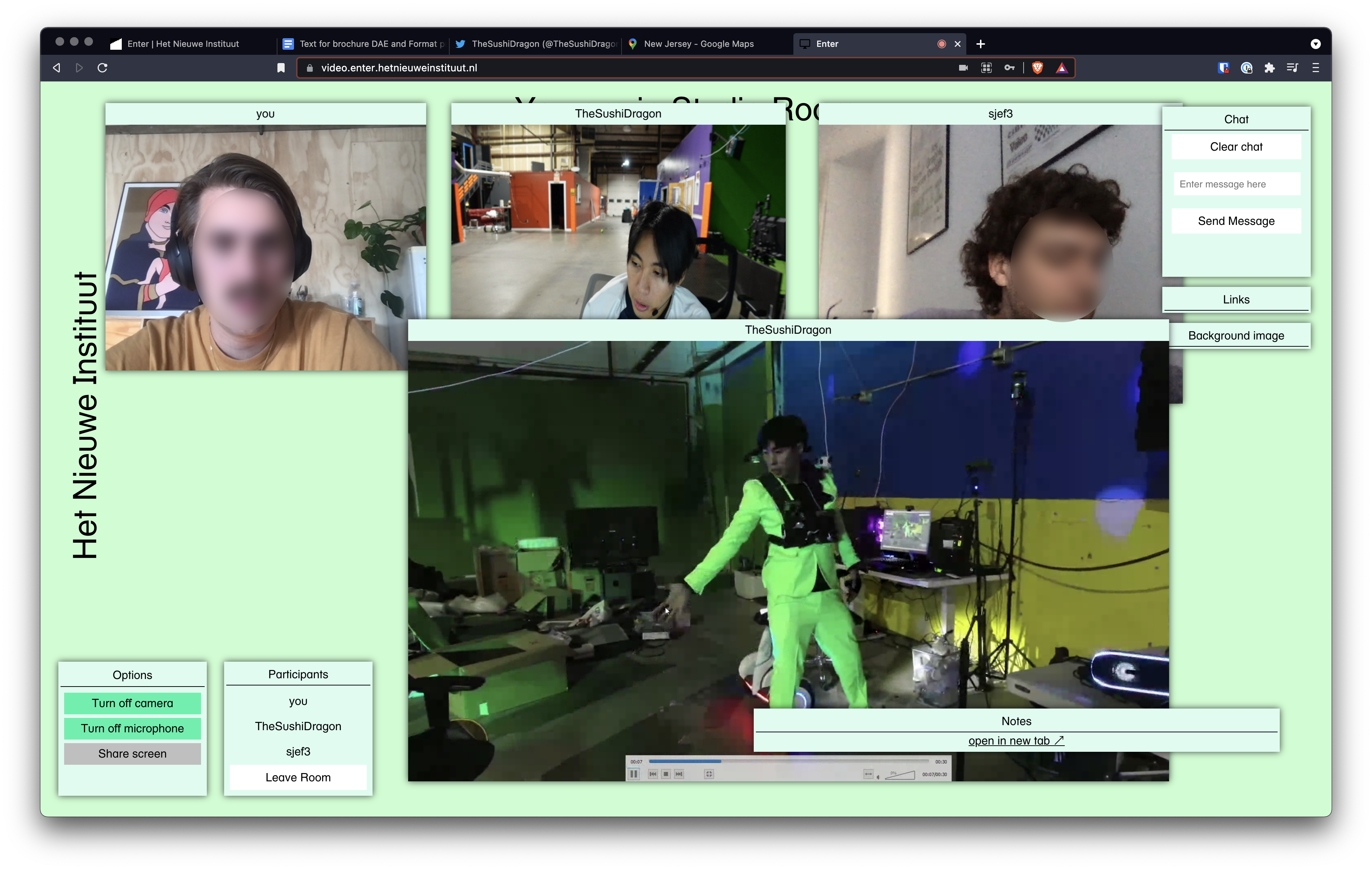Click the Share screen button
1372x870 pixels.
tap(132, 753)
